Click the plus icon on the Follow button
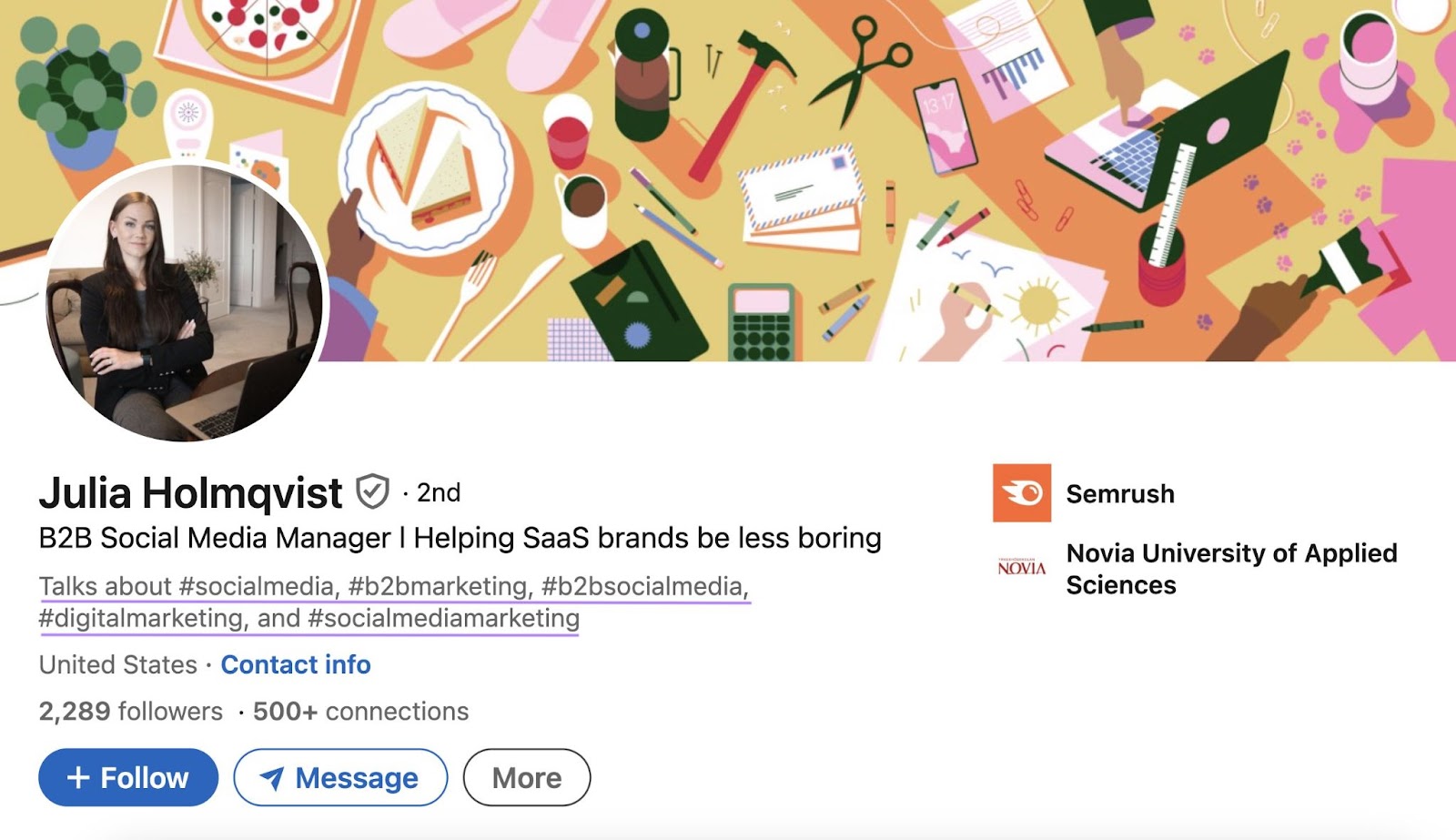 pyautogui.click(x=81, y=777)
